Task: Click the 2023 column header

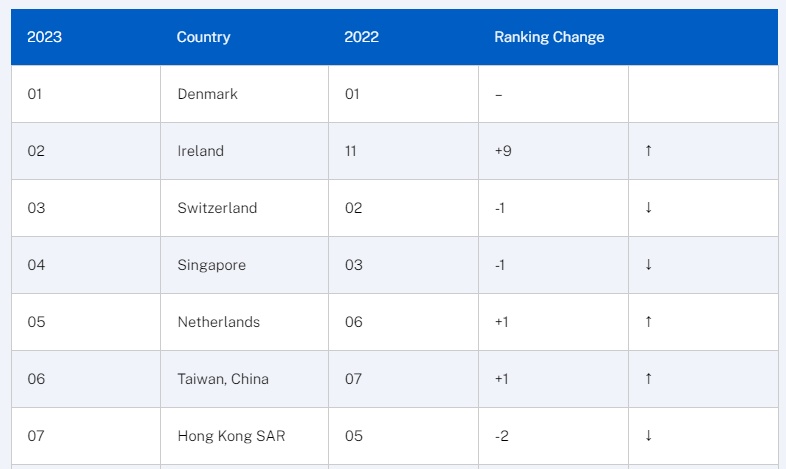Action: click(43, 37)
